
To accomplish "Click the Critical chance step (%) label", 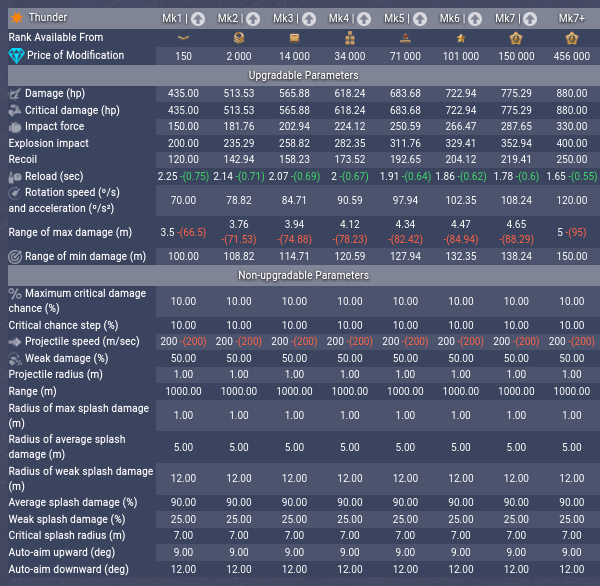I will (64, 325).
